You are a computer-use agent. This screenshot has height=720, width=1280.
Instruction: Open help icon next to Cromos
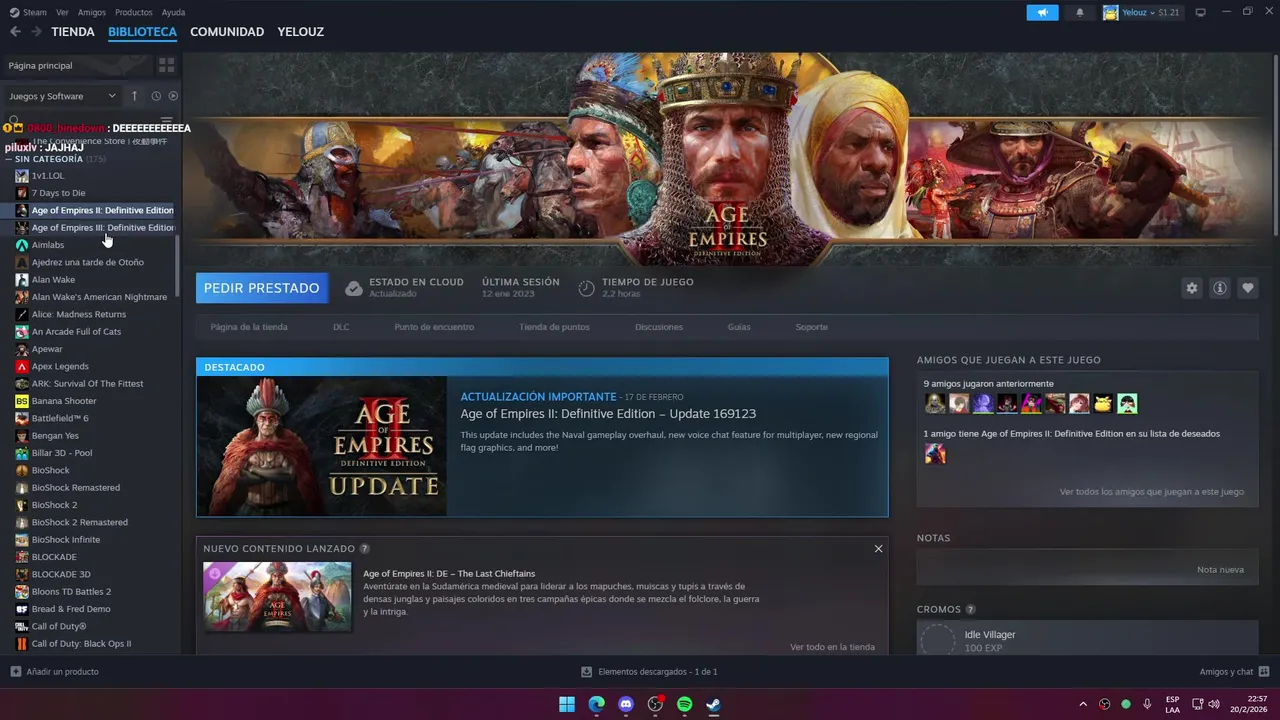click(x=970, y=610)
